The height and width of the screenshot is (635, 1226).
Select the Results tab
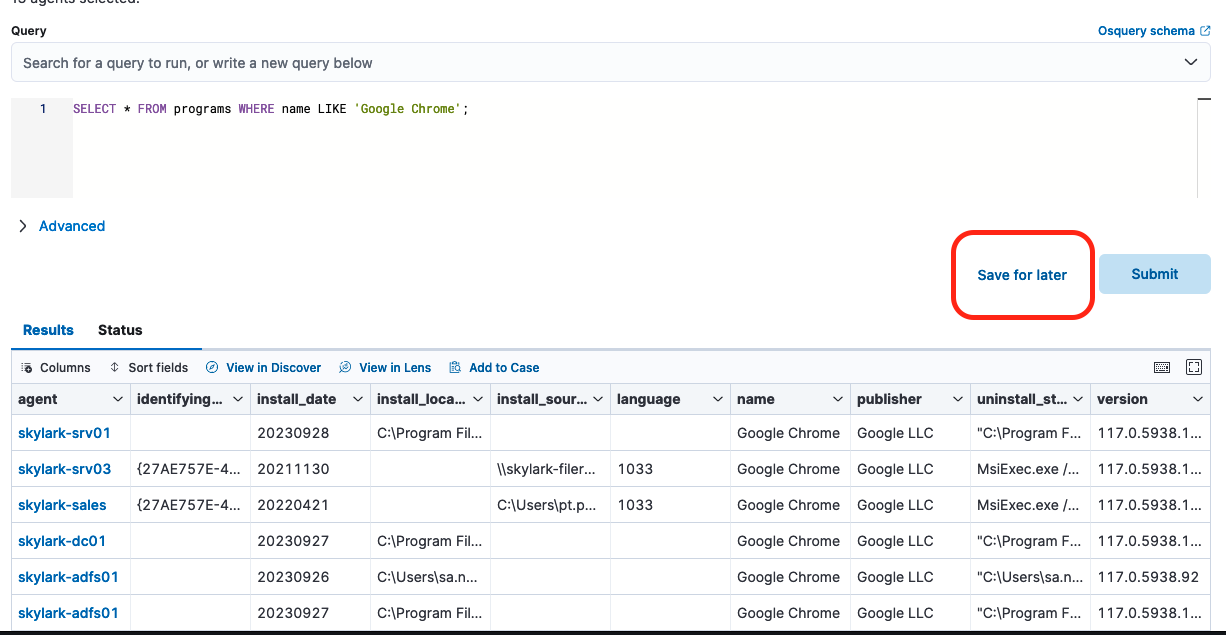tap(48, 330)
